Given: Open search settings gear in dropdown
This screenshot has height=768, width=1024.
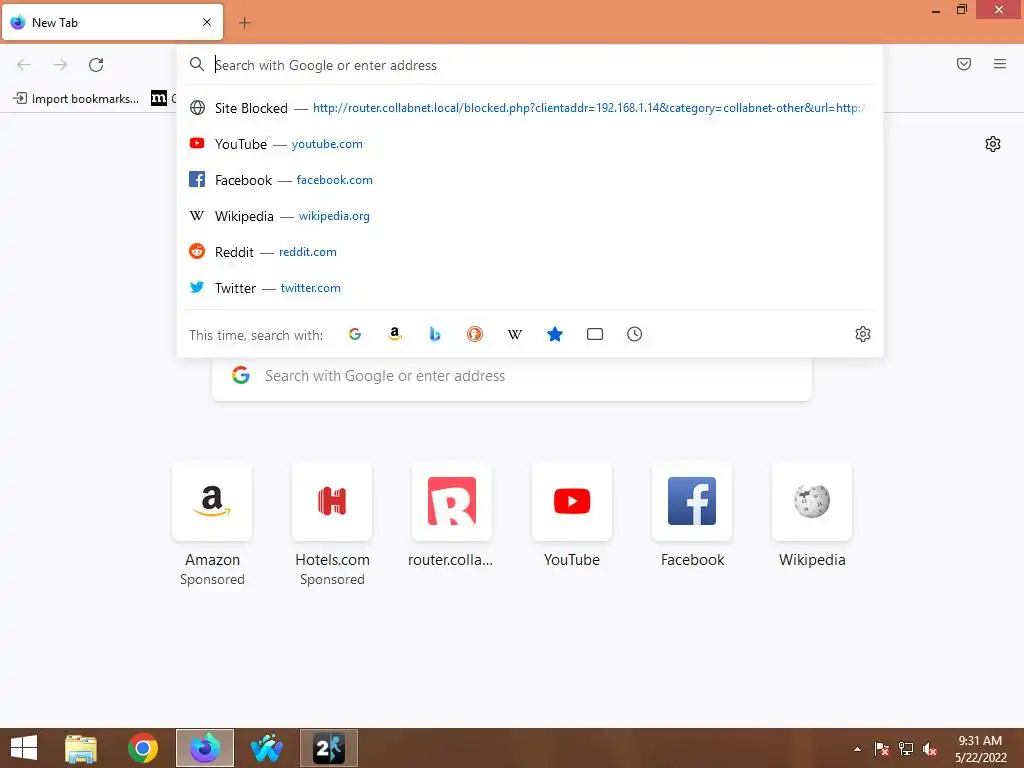Looking at the screenshot, I should (863, 334).
